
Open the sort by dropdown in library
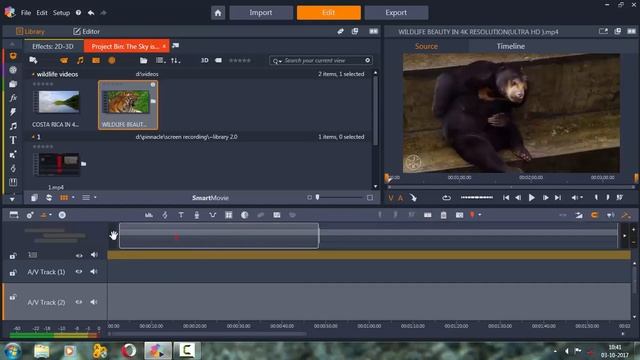pos(176,60)
